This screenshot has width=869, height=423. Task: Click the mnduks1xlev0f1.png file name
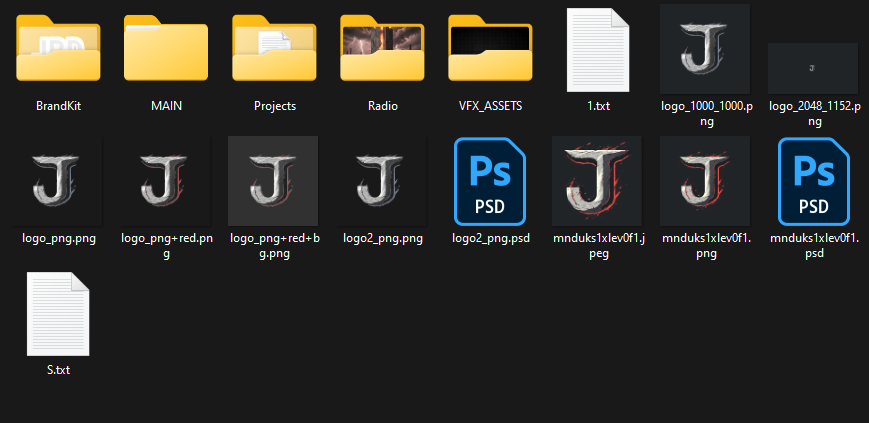(x=706, y=247)
